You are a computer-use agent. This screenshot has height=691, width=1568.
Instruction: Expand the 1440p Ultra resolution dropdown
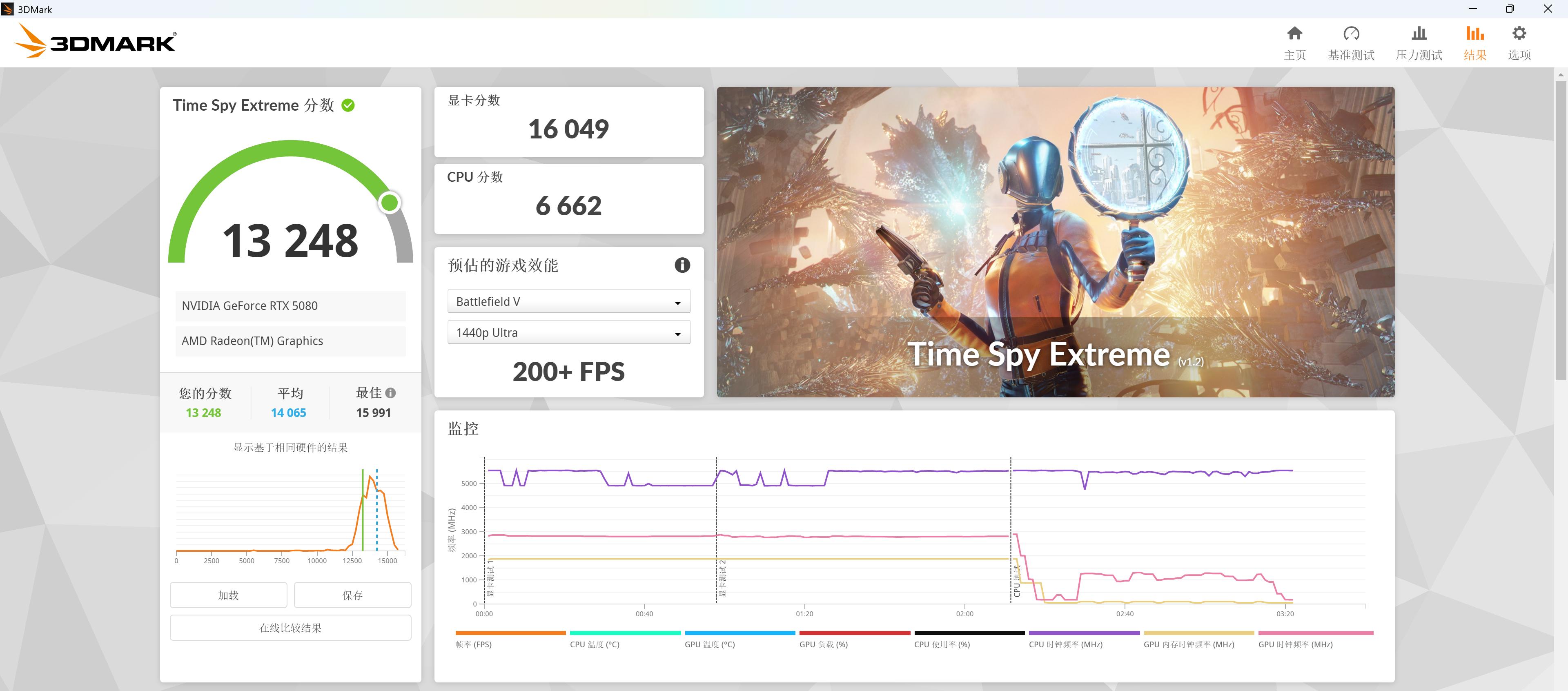[x=568, y=333]
